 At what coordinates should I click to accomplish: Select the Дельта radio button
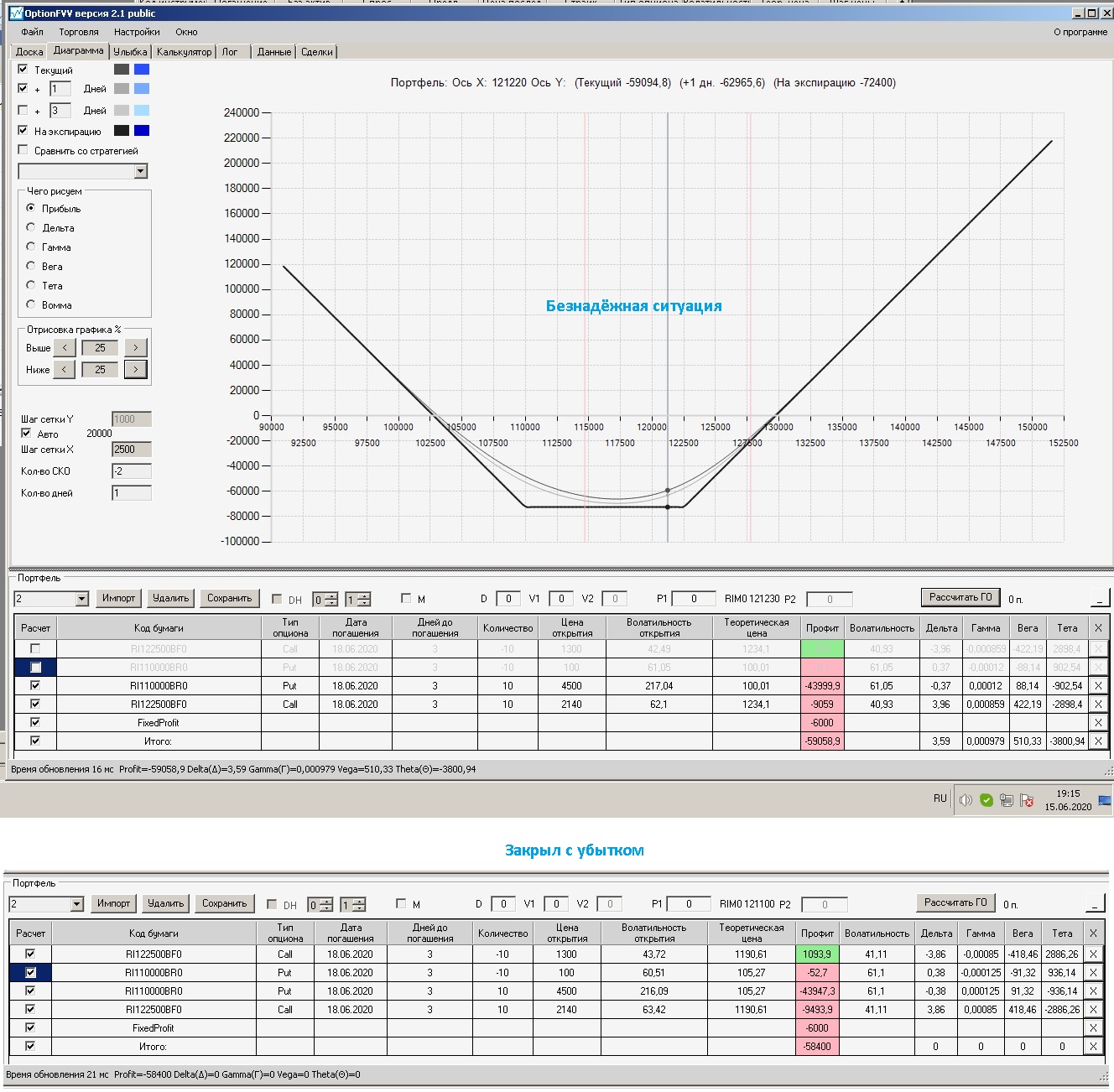[x=31, y=227]
